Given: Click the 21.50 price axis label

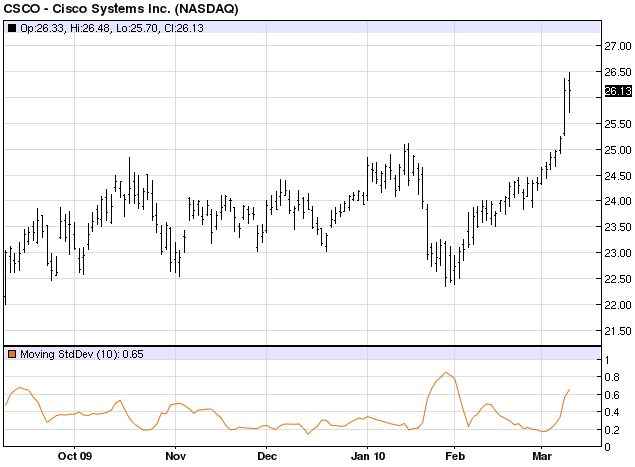Looking at the screenshot, I should pyautogui.click(x=618, y=331).
